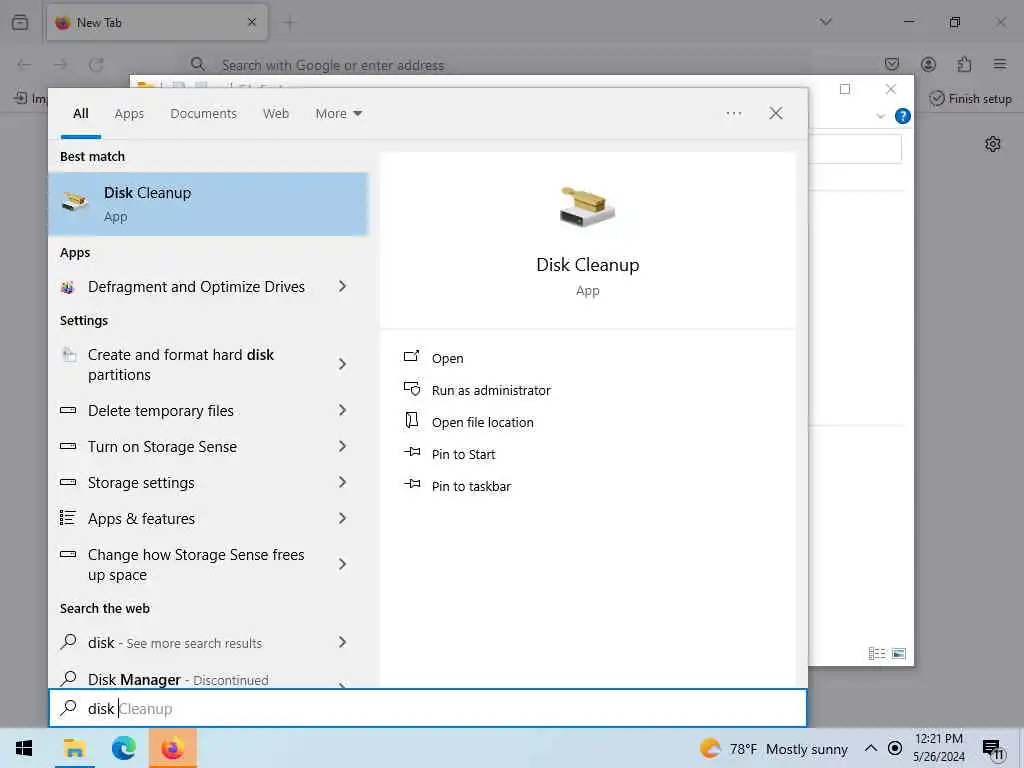
Task: Click Pin to Start
Action: coord(463,455)
